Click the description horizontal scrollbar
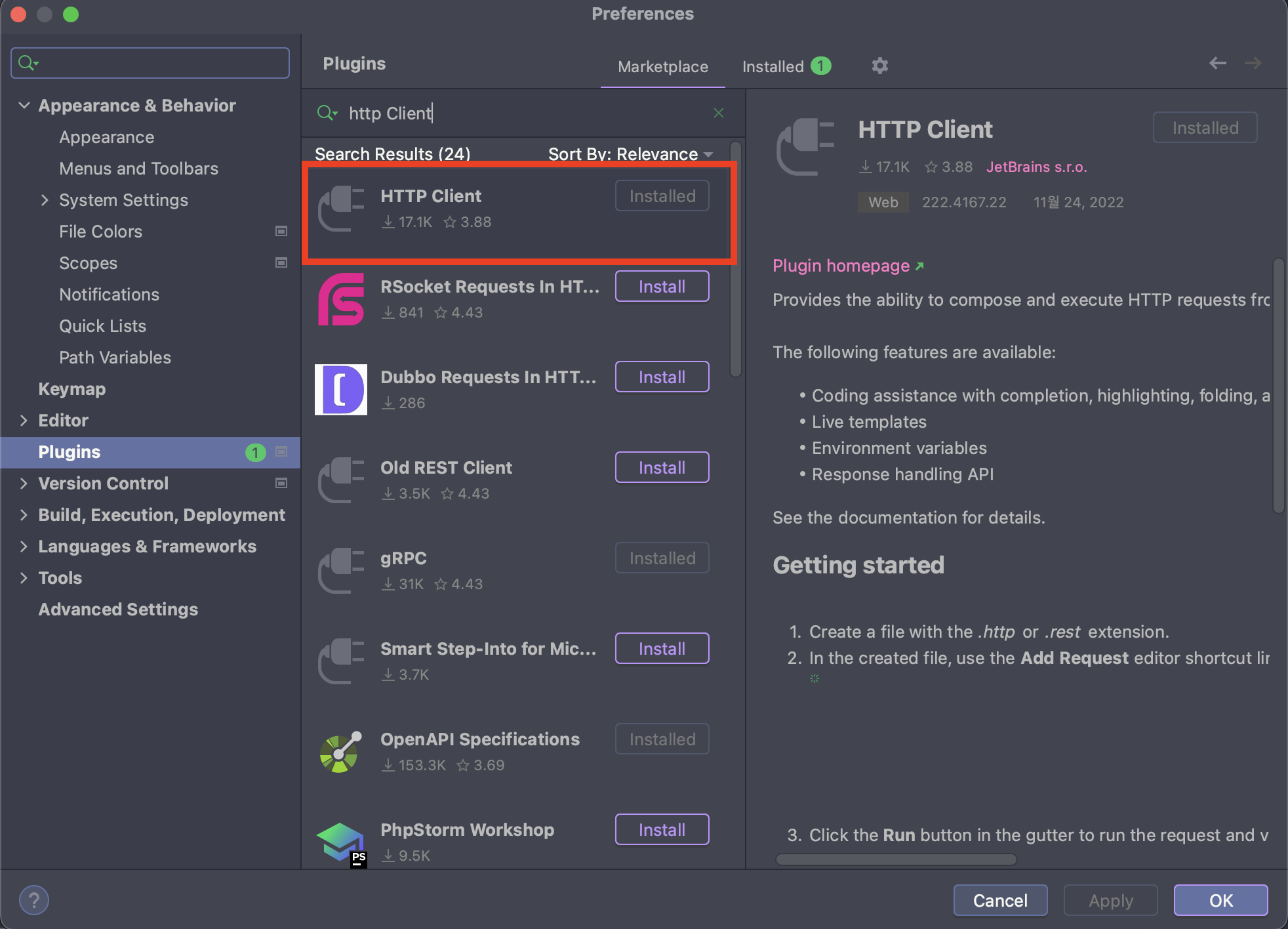The height and width of the screenshot is (929, 1288). tap(896, 859)
